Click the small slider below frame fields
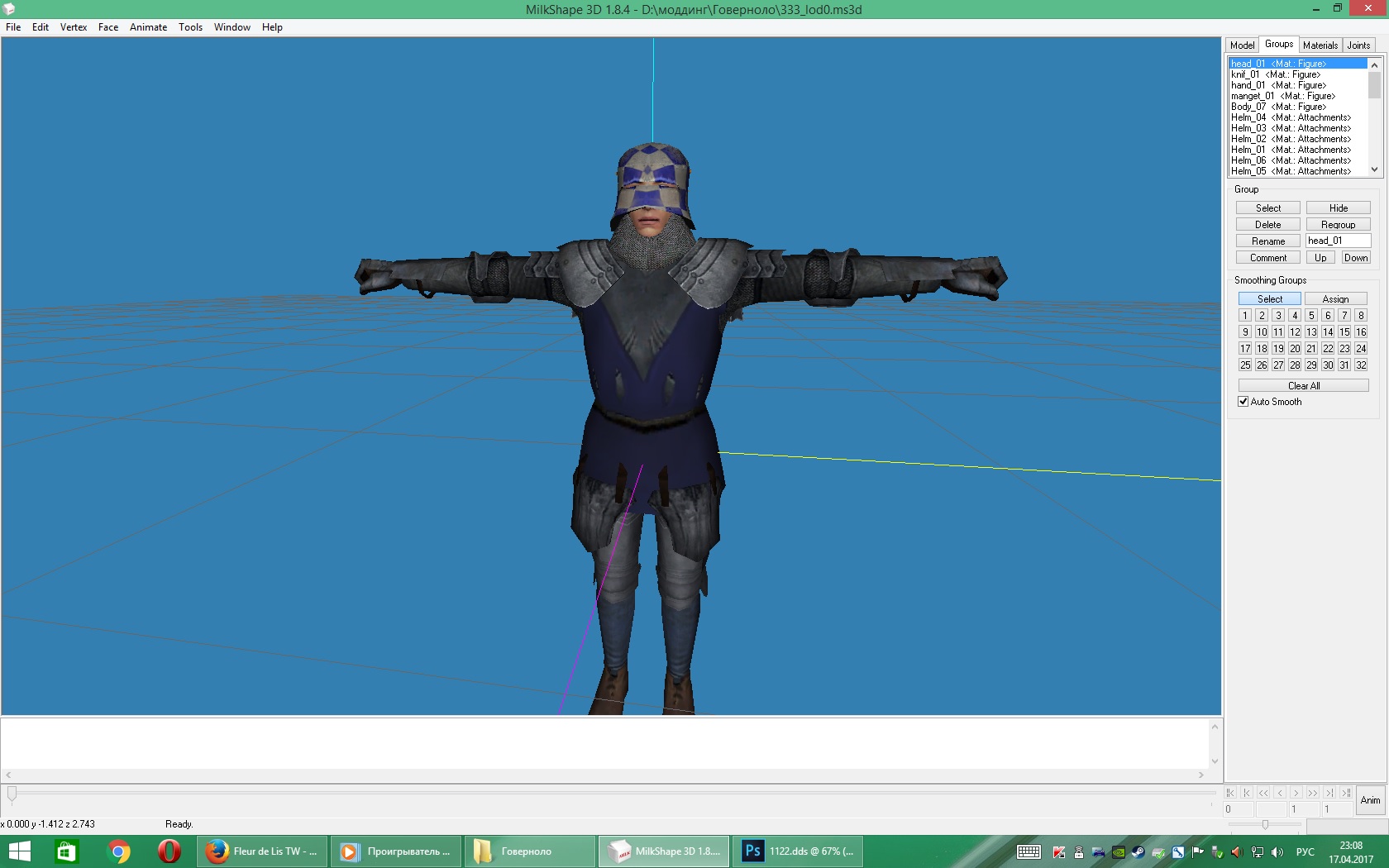The width and height of the screenshot is (1389, 868). tap(1265, 824)
